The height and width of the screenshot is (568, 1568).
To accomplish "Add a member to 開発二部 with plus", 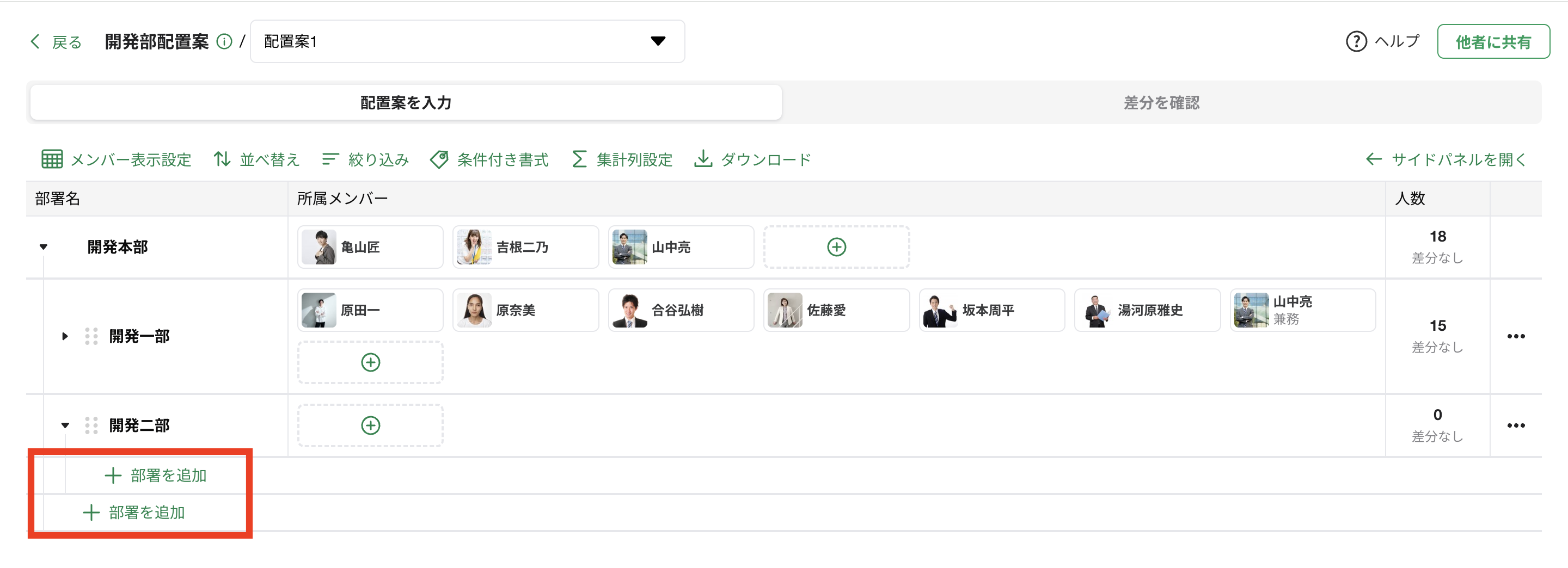I will click(370, 425).
